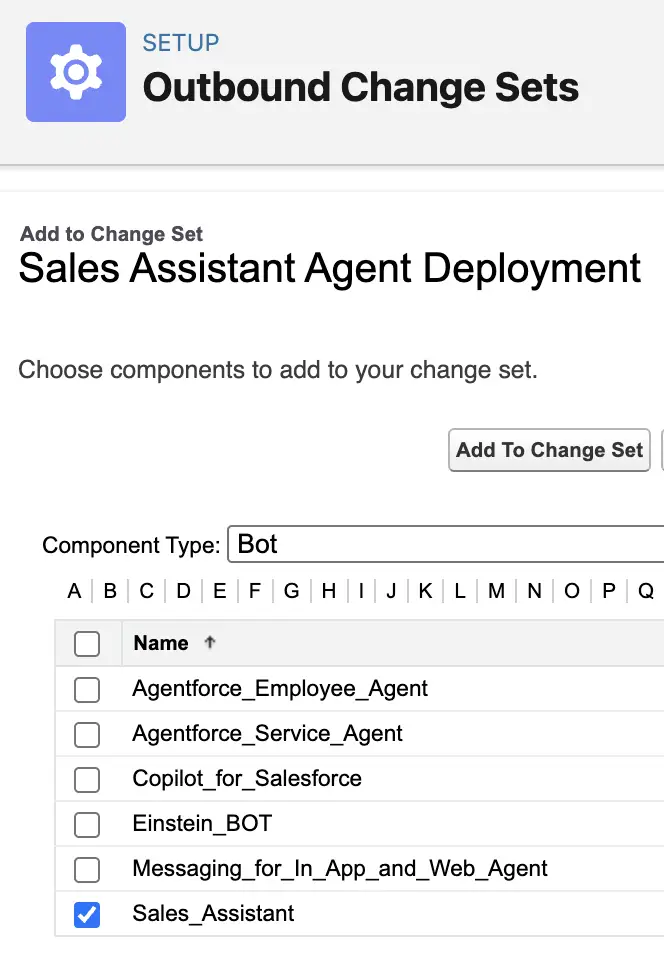
Task: Click the Add To Change Set button
Action: (x=549, y=450)
